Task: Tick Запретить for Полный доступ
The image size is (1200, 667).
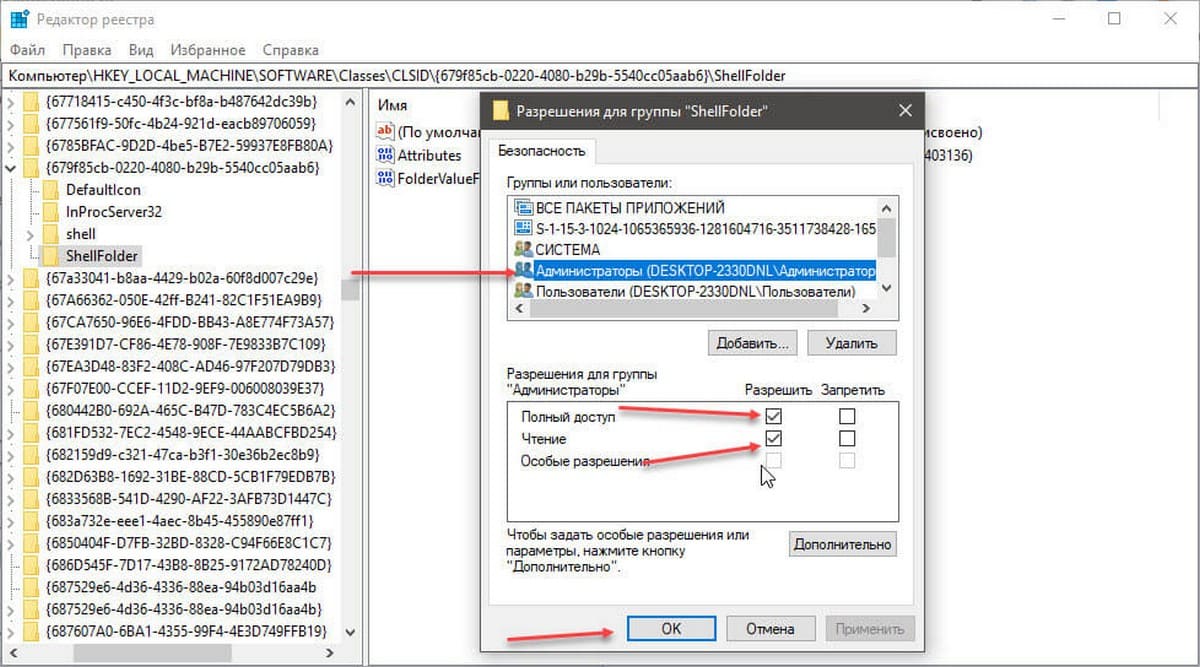Action: [847, 416]
